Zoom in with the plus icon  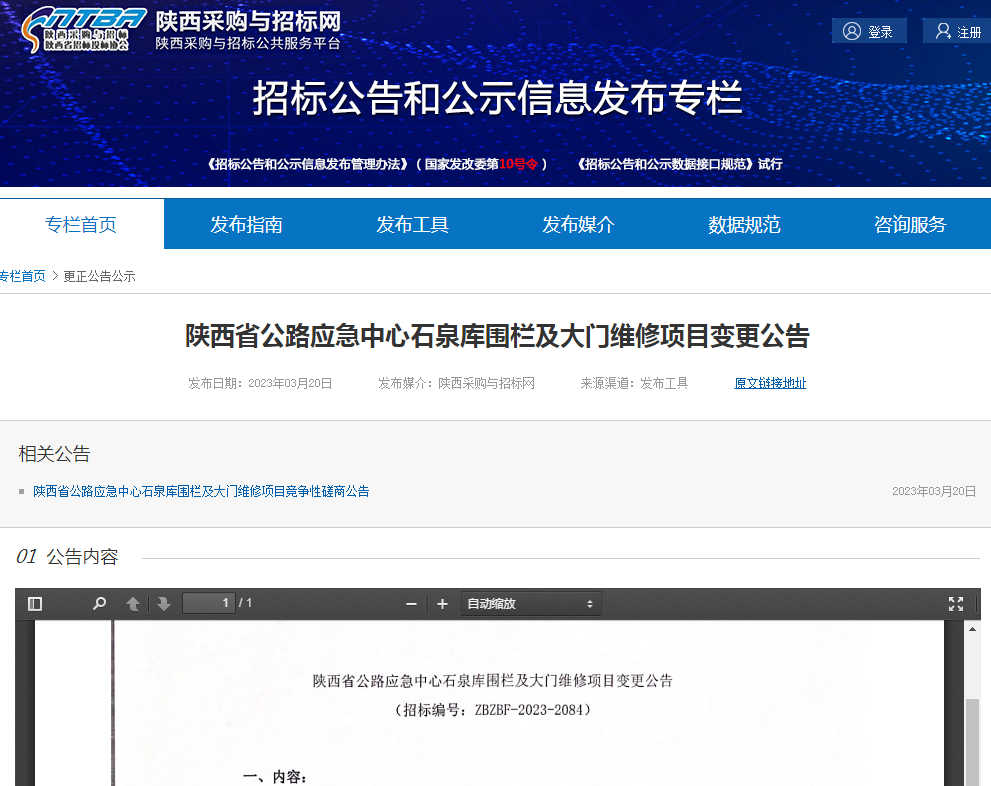click(442, 604)
